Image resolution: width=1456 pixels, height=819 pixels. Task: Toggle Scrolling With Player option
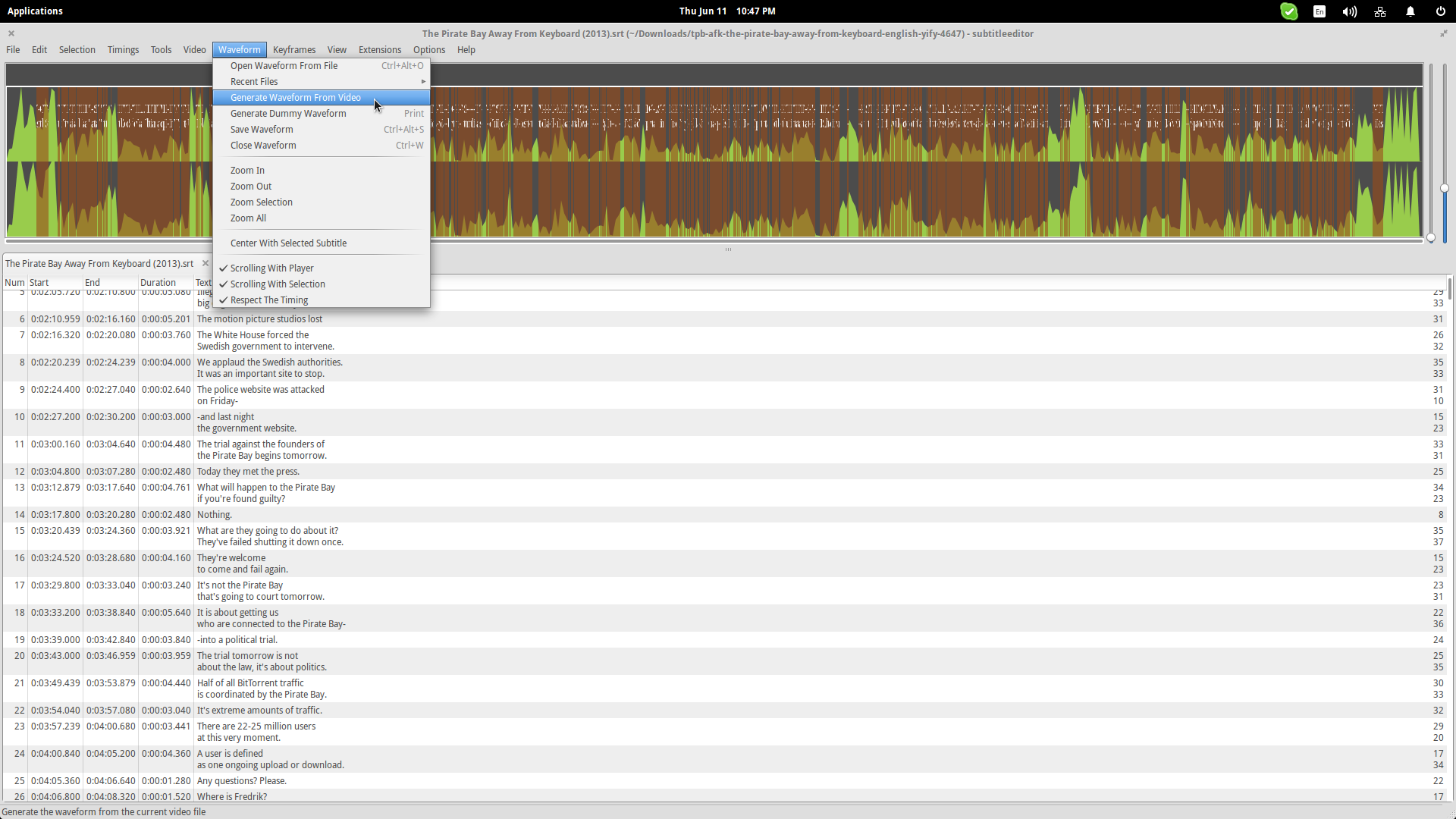322,268
